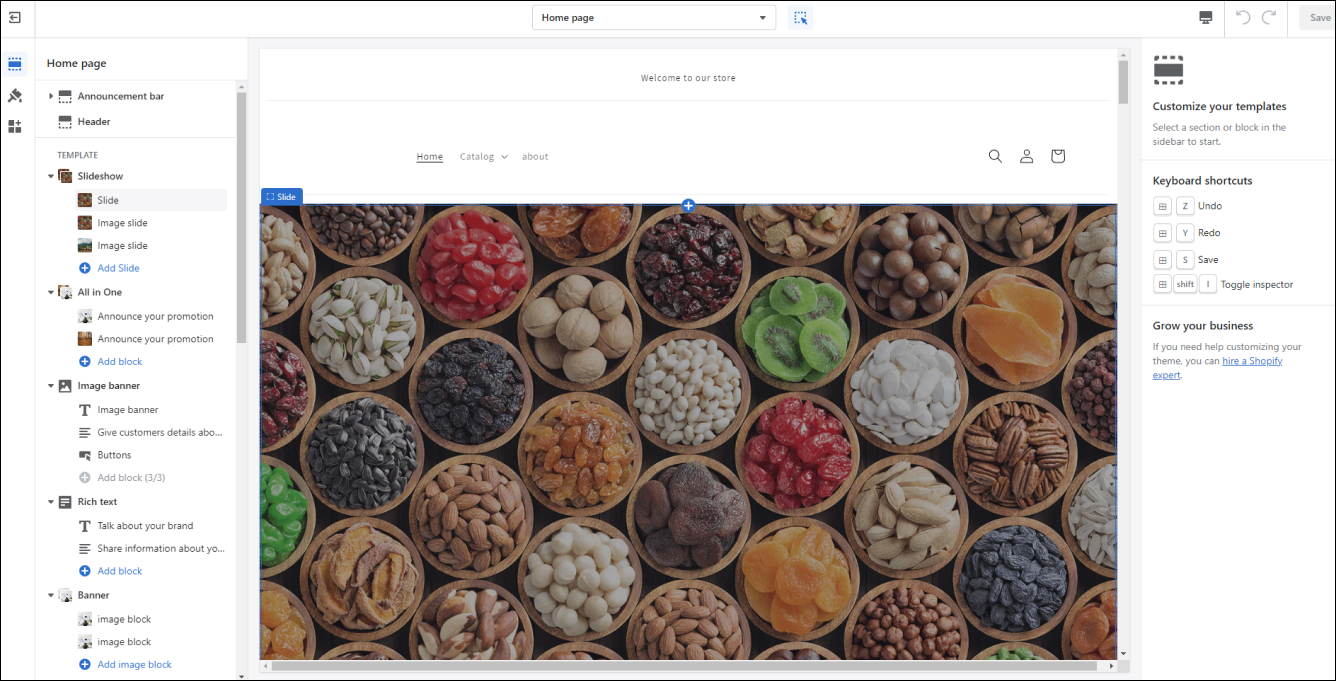Collapse the Slideshow section

(51, 176)
